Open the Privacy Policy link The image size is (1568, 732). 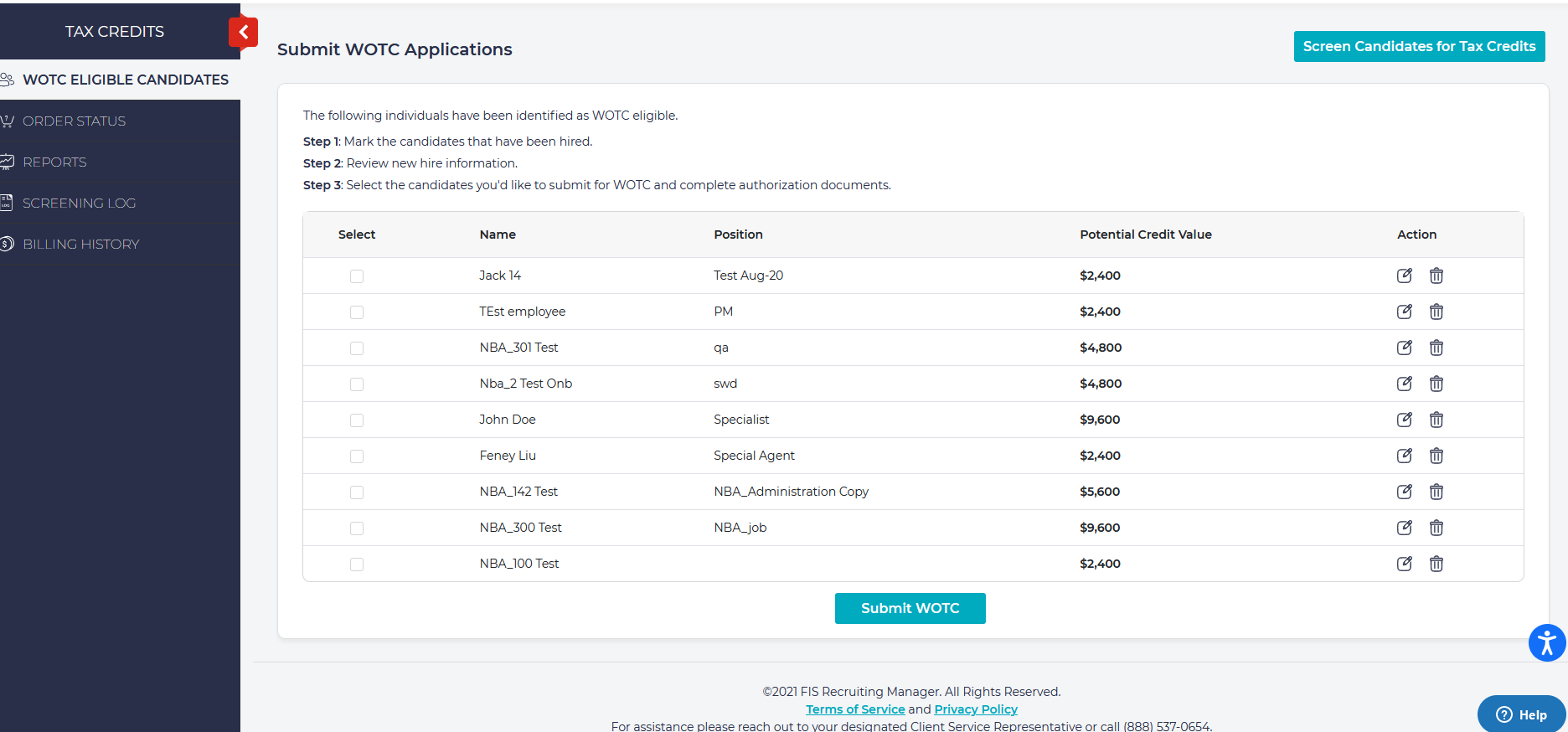pos(976,709)
